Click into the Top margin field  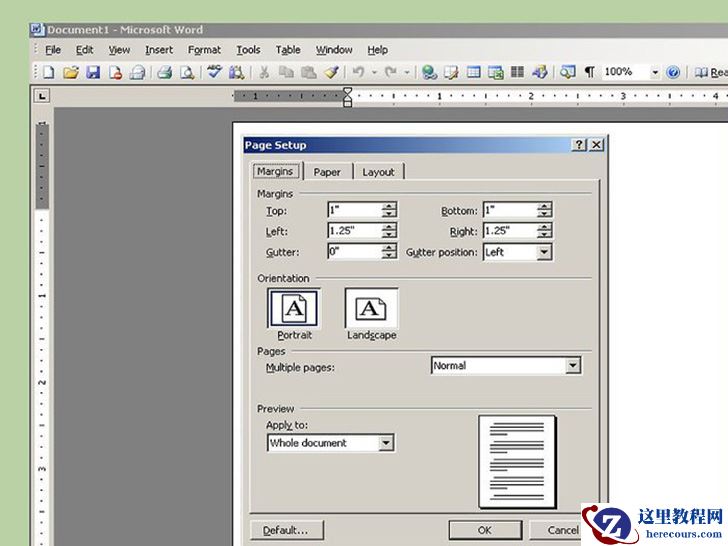tap(355, 210)
